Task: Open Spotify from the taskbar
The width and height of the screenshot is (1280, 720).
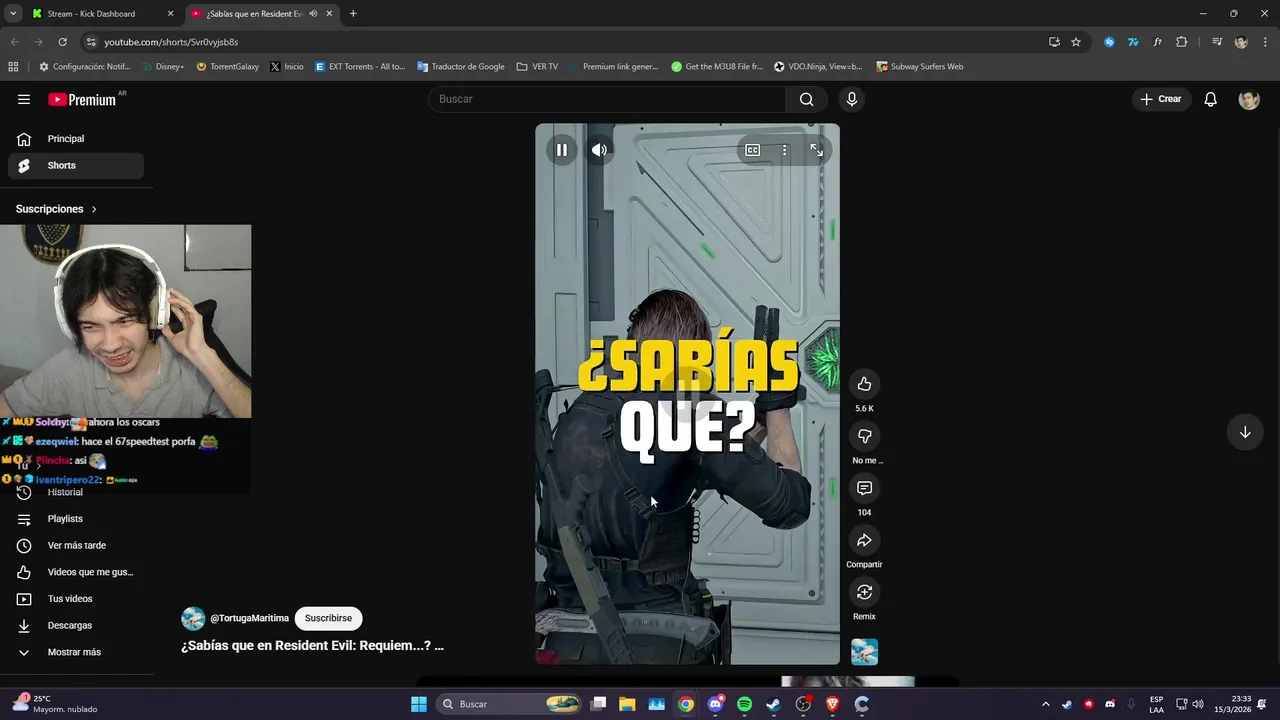Action: click(x=744, y=704)
